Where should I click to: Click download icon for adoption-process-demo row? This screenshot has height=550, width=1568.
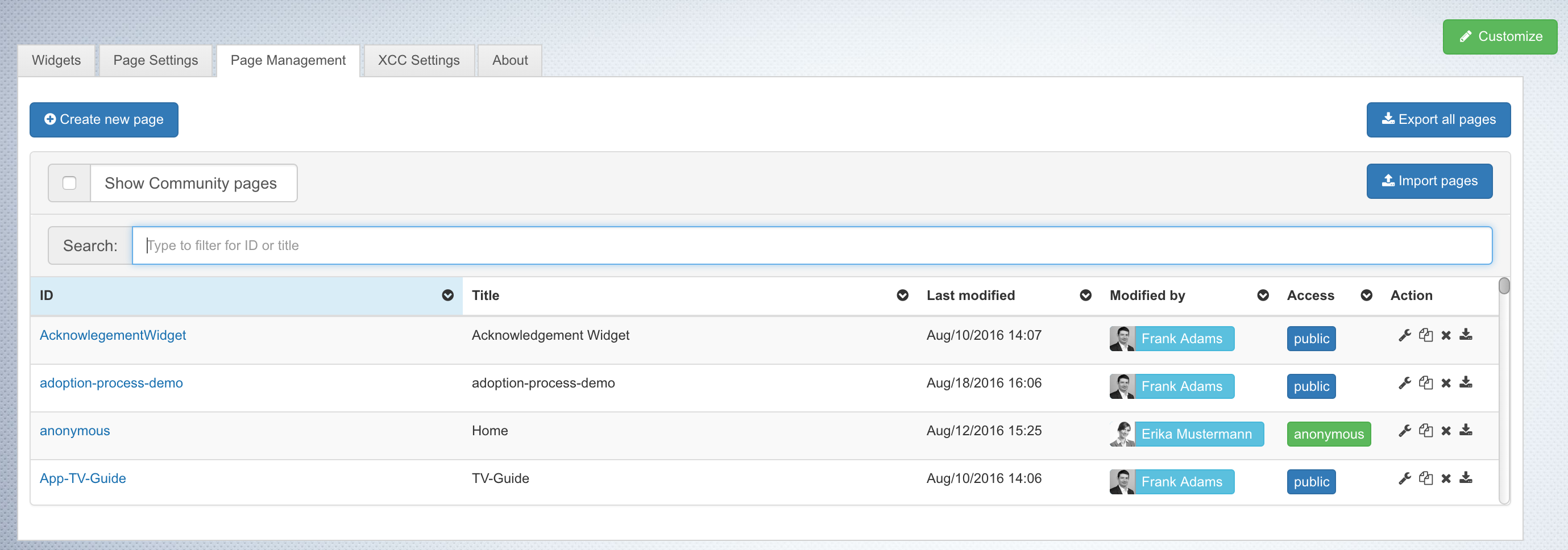[x=1466, y=383]
